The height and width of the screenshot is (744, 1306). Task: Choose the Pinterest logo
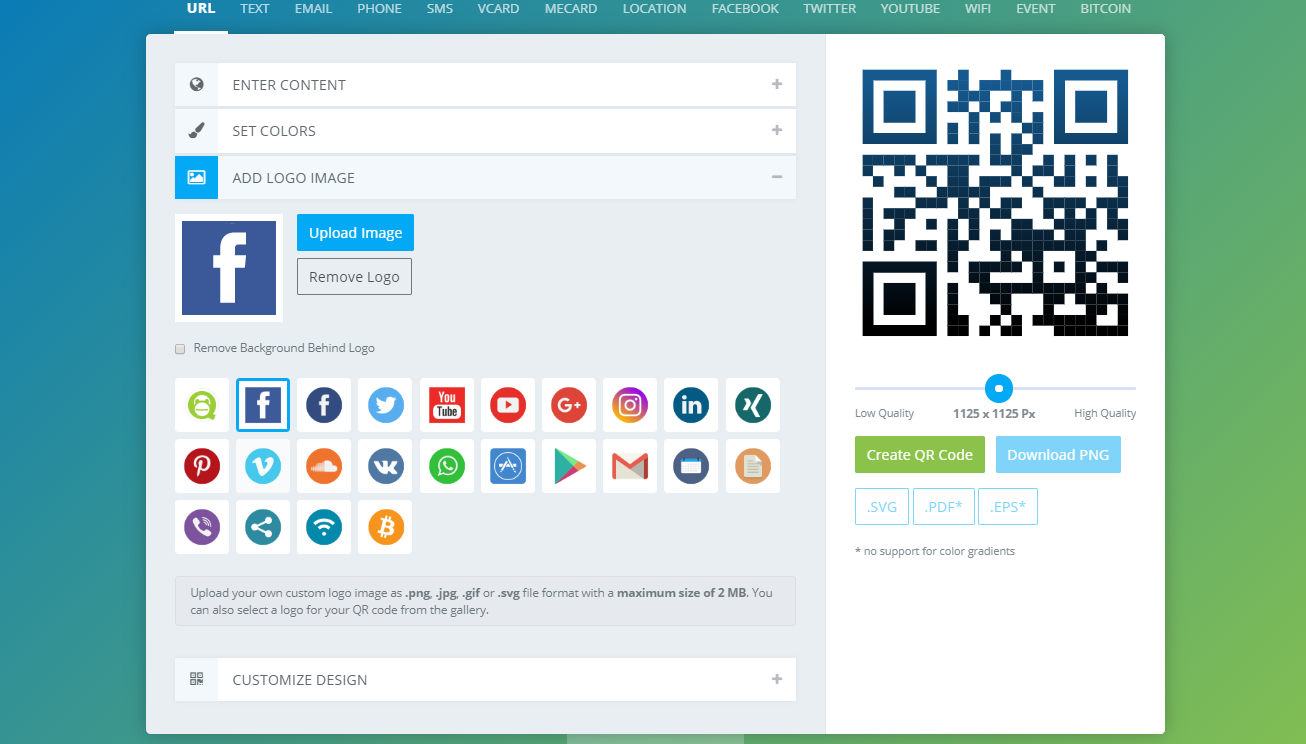click(202, 466)
